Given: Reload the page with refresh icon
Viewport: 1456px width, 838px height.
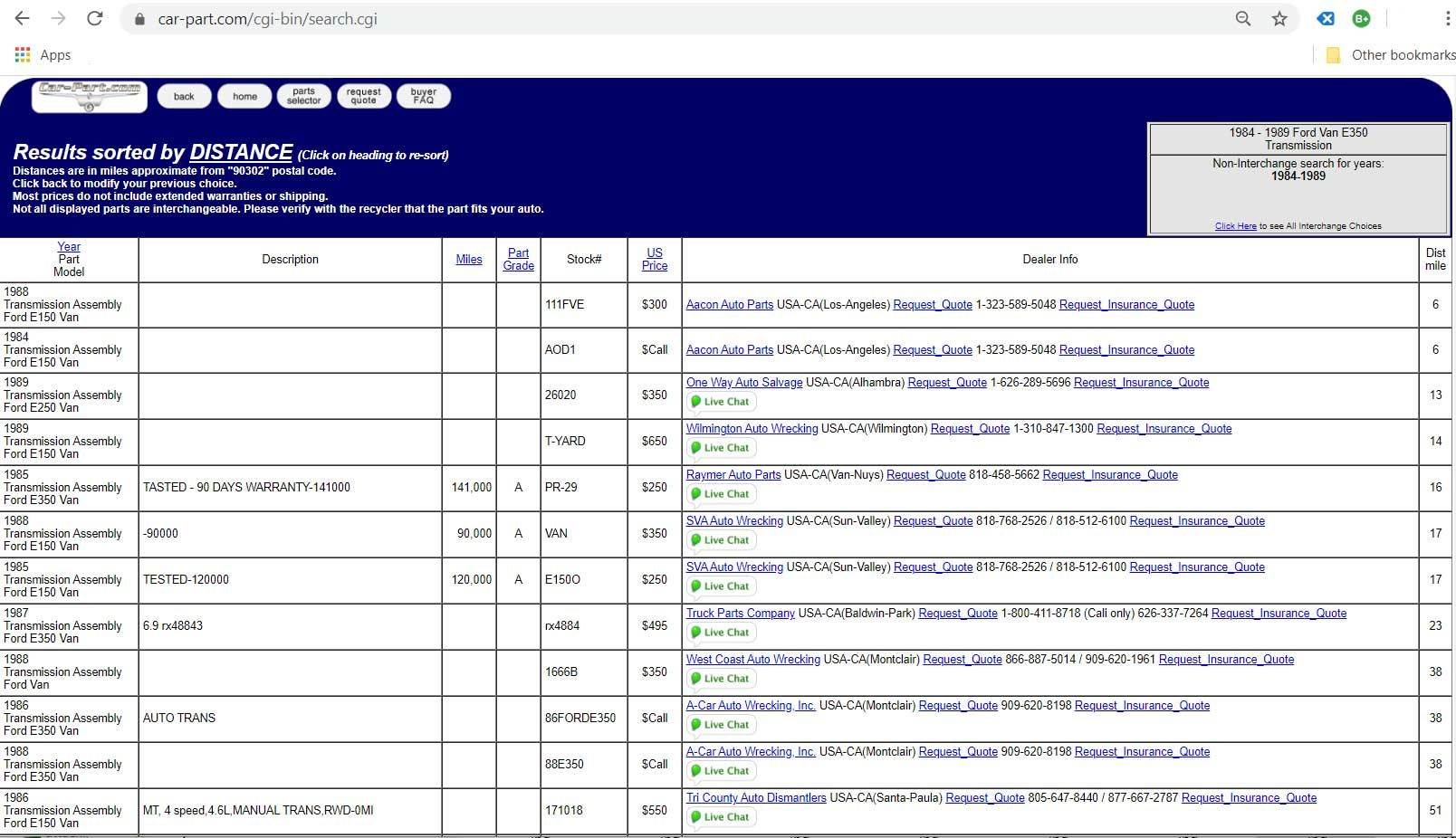Looking at the screenshot, I should (x=94, y=18).
